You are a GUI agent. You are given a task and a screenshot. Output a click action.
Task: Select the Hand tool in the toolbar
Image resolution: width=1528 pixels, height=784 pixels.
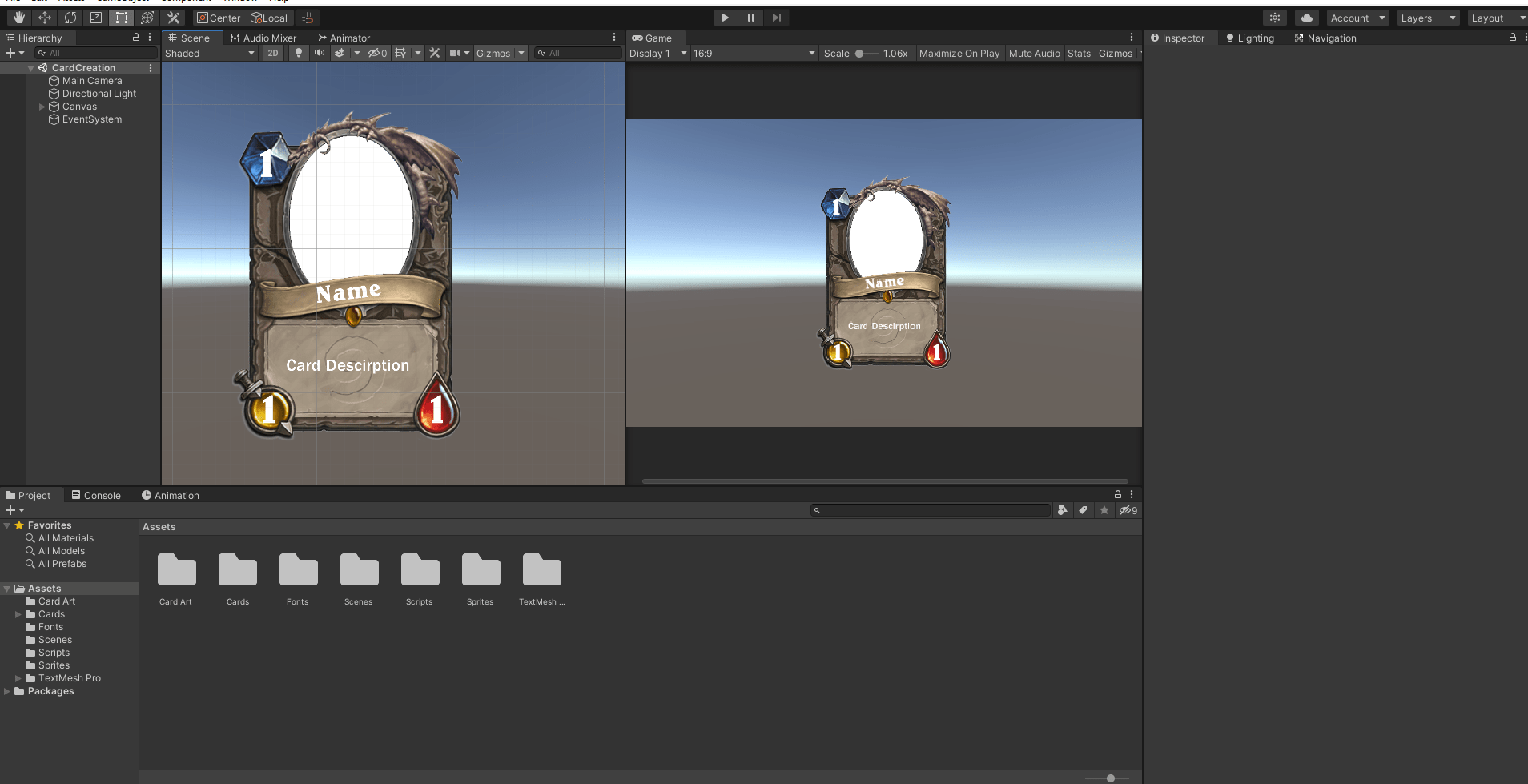18,18
